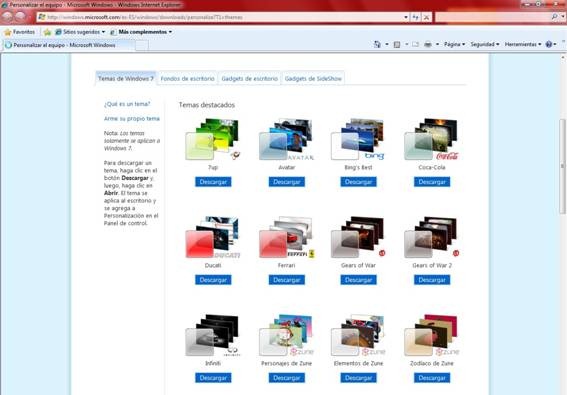Select the Temas de Windows 7 tab

pos(125,78)
